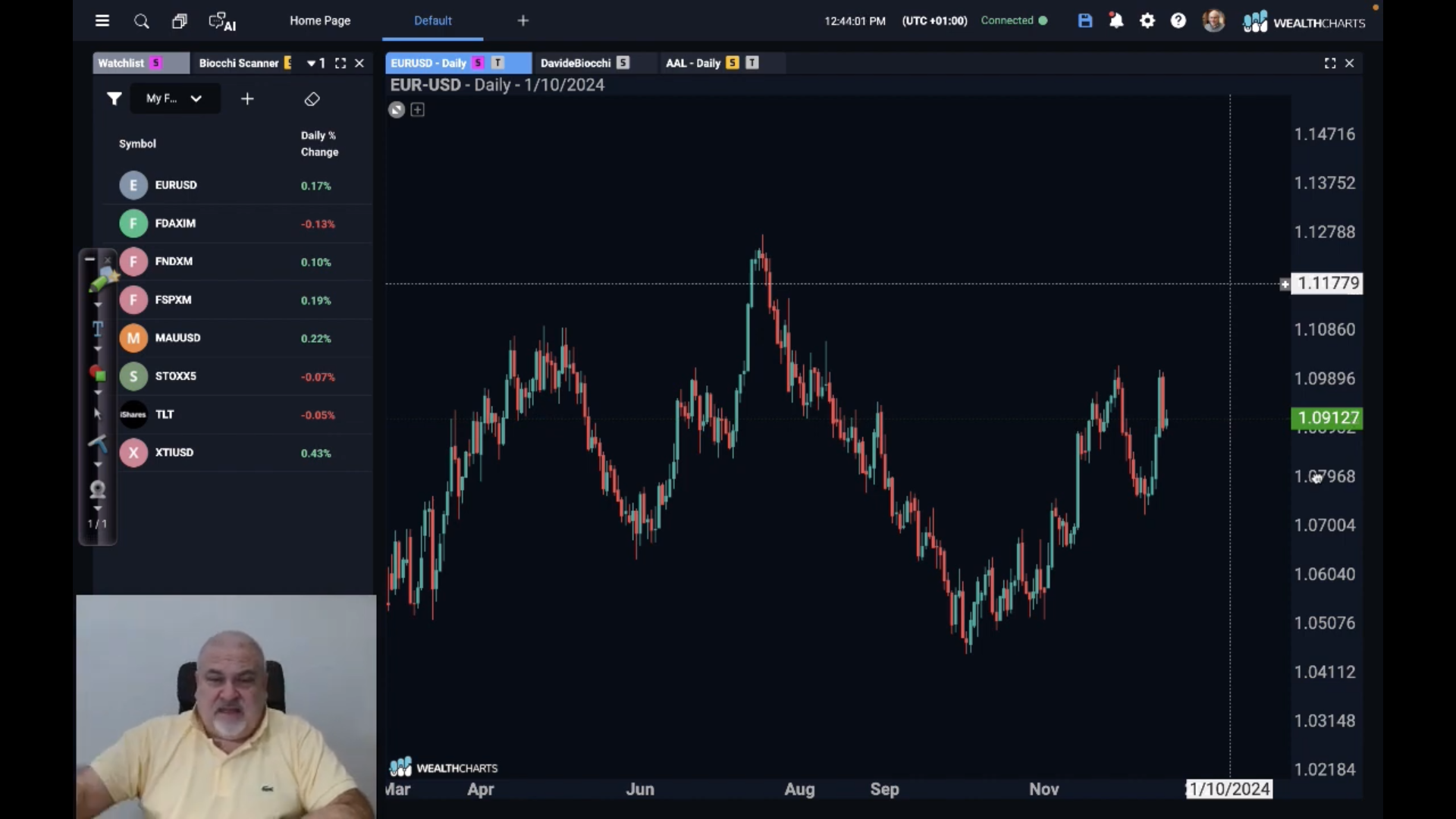1456x819 pixels.
Task: Open the AI assistant chat icon
Action: pos(222,21)
